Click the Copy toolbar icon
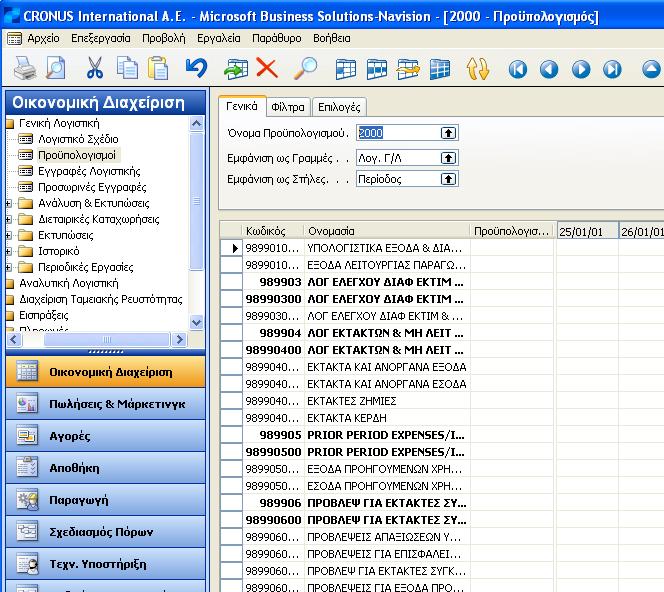Screen dimensions: 664x592 [x=127, y=68]
